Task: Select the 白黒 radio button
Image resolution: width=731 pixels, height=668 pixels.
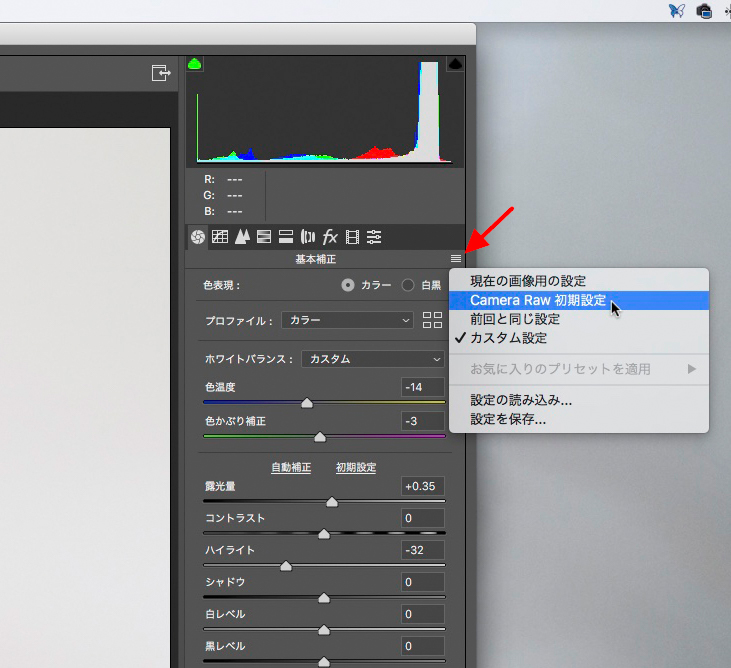Action: point(408,285)
